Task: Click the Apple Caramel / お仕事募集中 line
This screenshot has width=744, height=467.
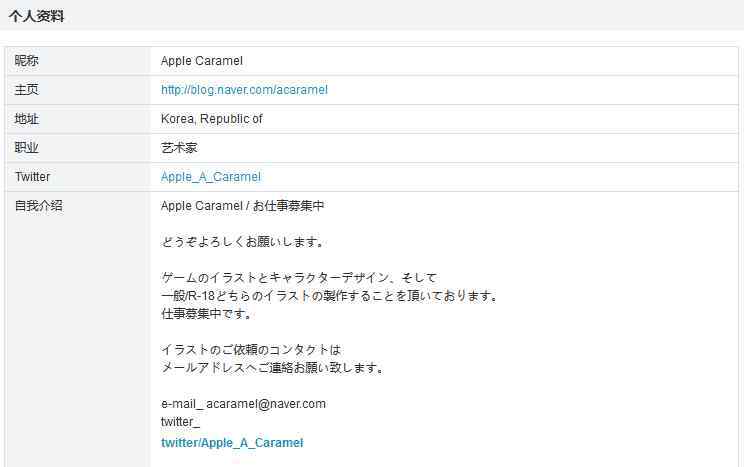Action: click(242, 205)
